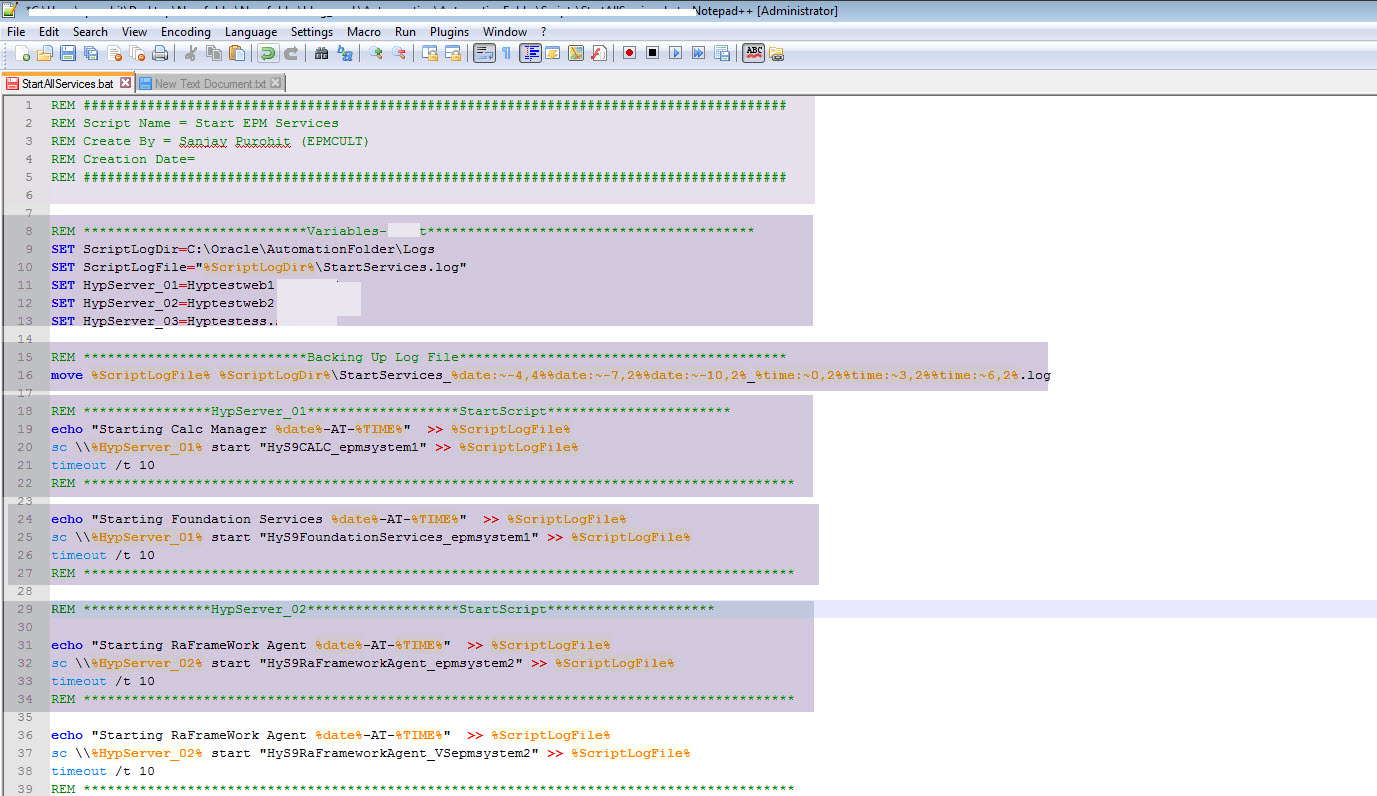Click line number 19 in the margin

pyautogui.click(x=28, y=429)
